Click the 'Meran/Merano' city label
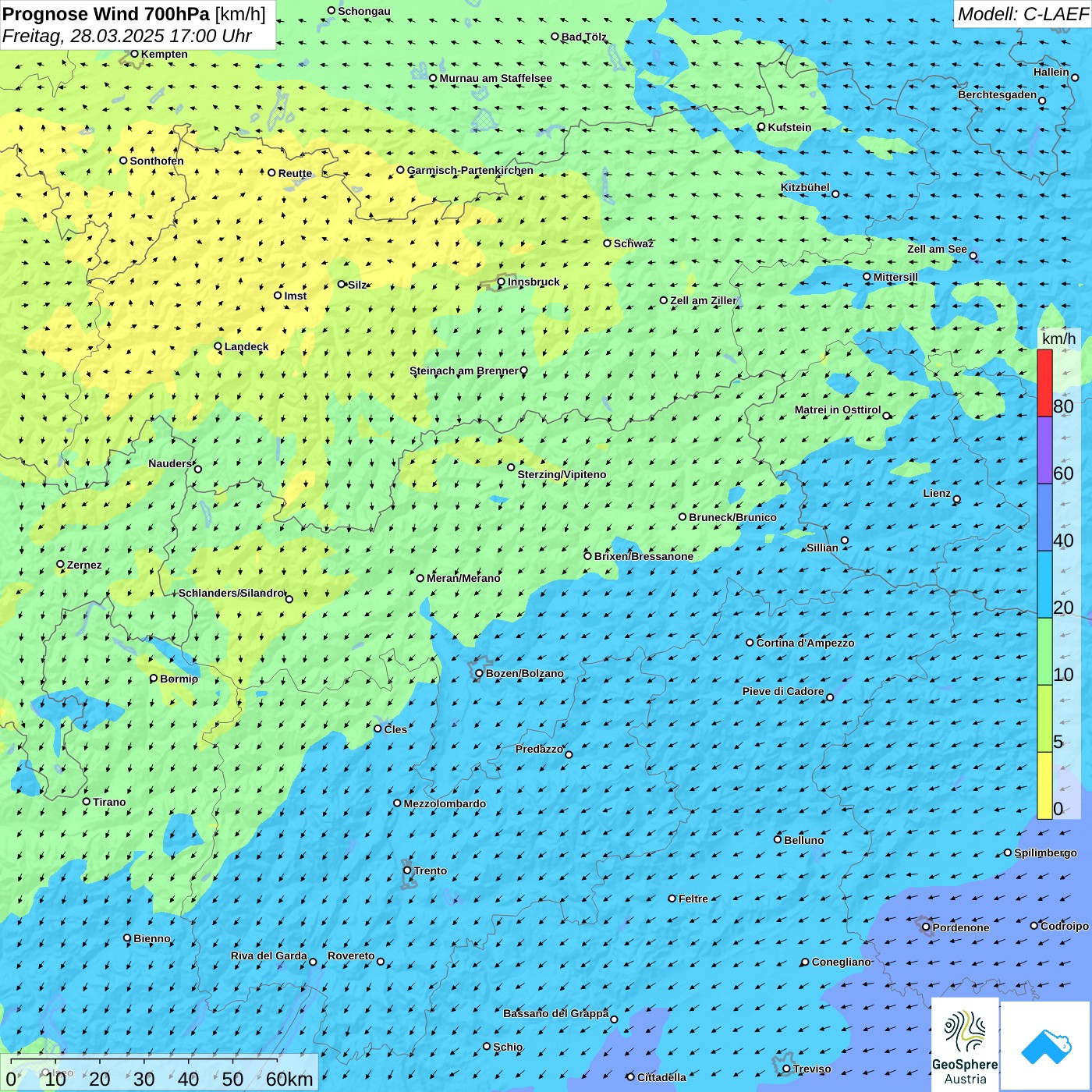This screenshot has width=1092, height=1092. tap(463, 578)
